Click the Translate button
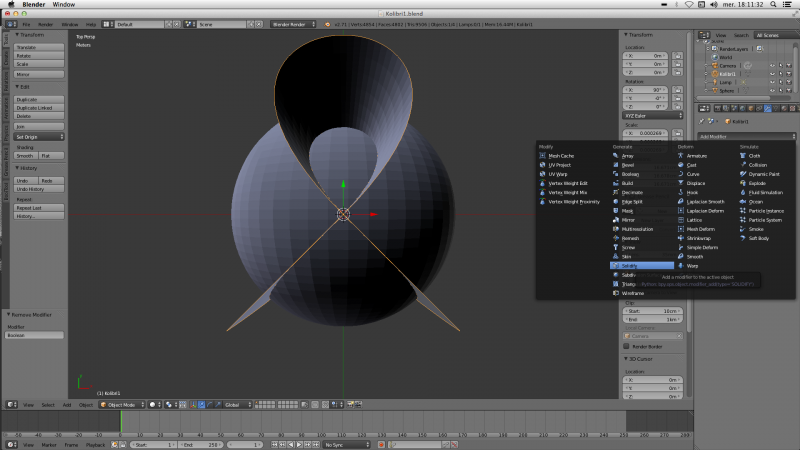 39,47
